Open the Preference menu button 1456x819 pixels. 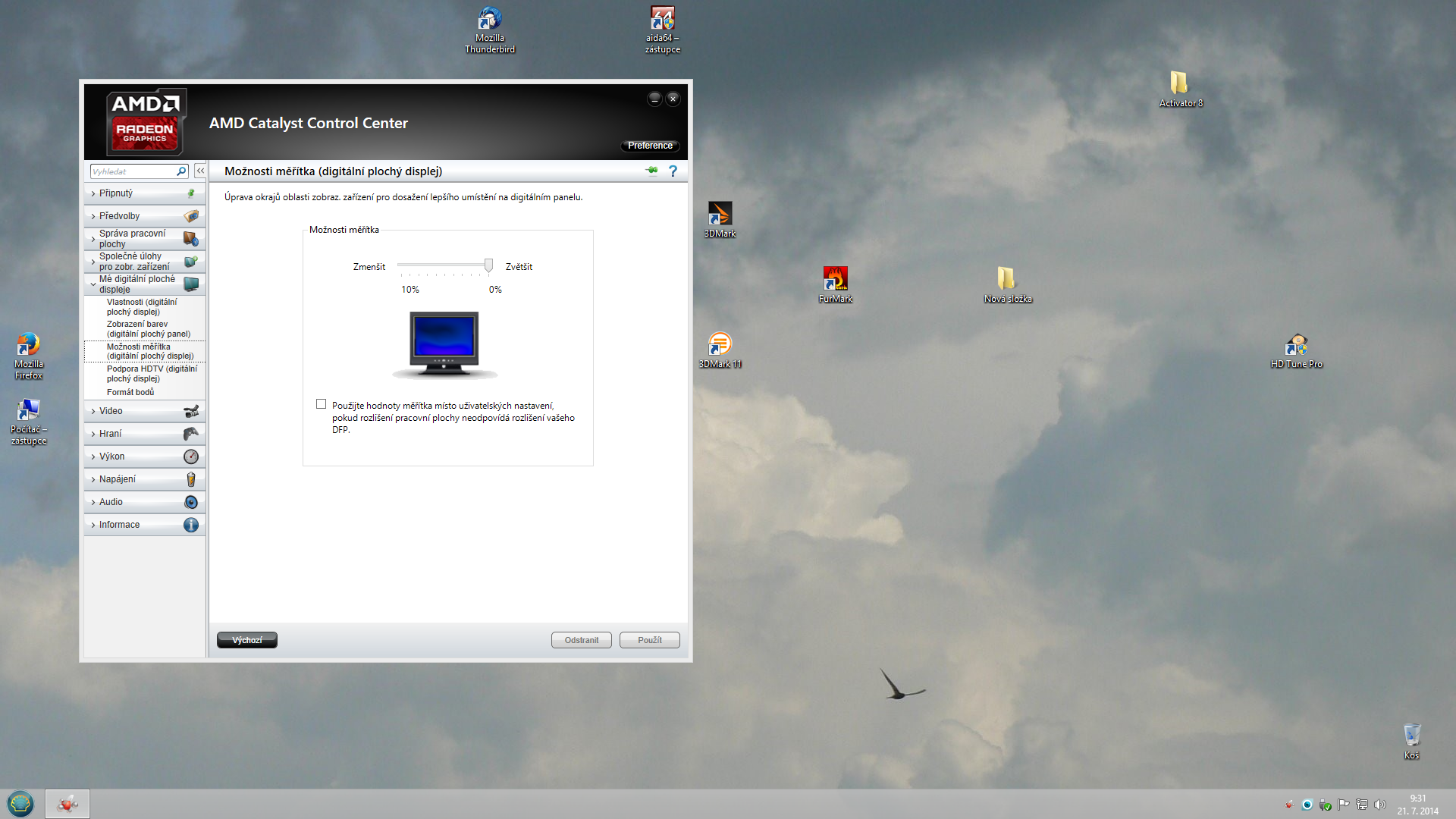tap(650, 146)
